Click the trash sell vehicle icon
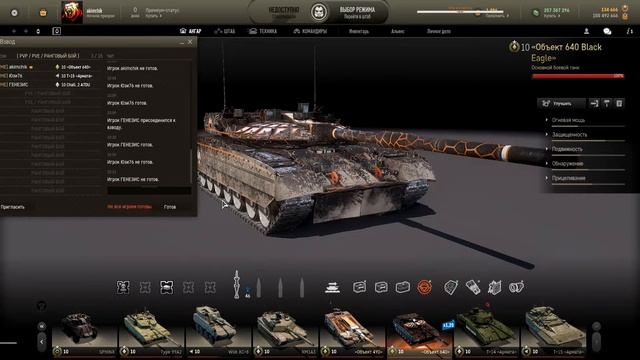 click(x=619, y=104)
